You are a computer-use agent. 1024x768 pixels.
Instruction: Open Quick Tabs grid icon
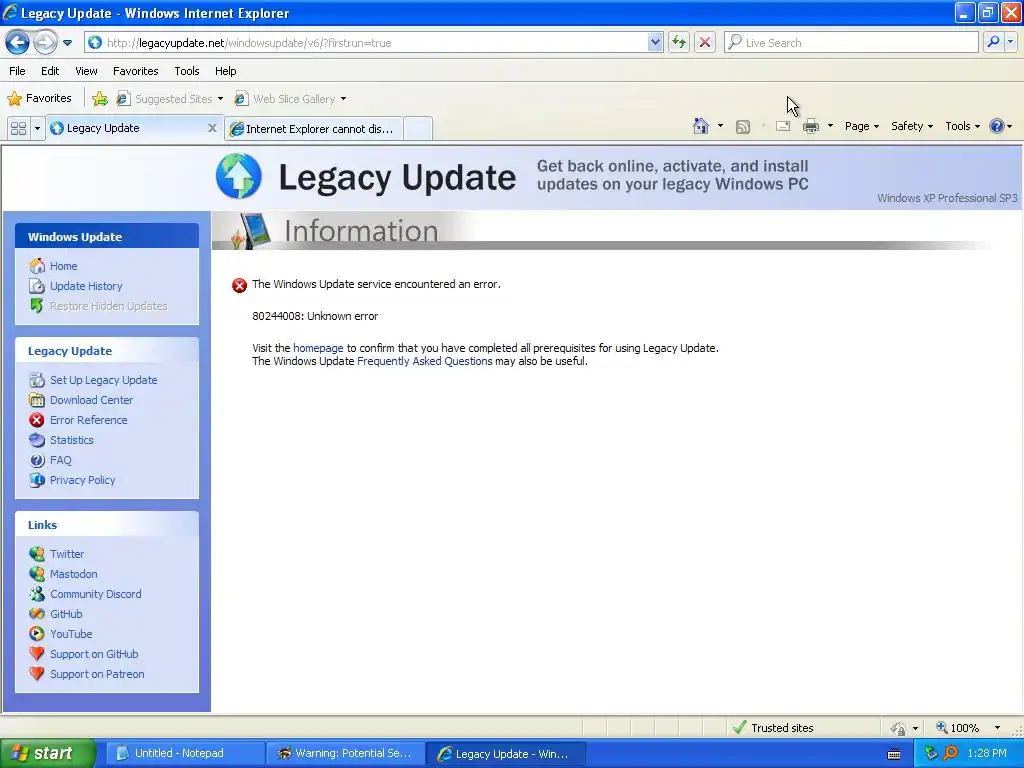tap(18, 129)
